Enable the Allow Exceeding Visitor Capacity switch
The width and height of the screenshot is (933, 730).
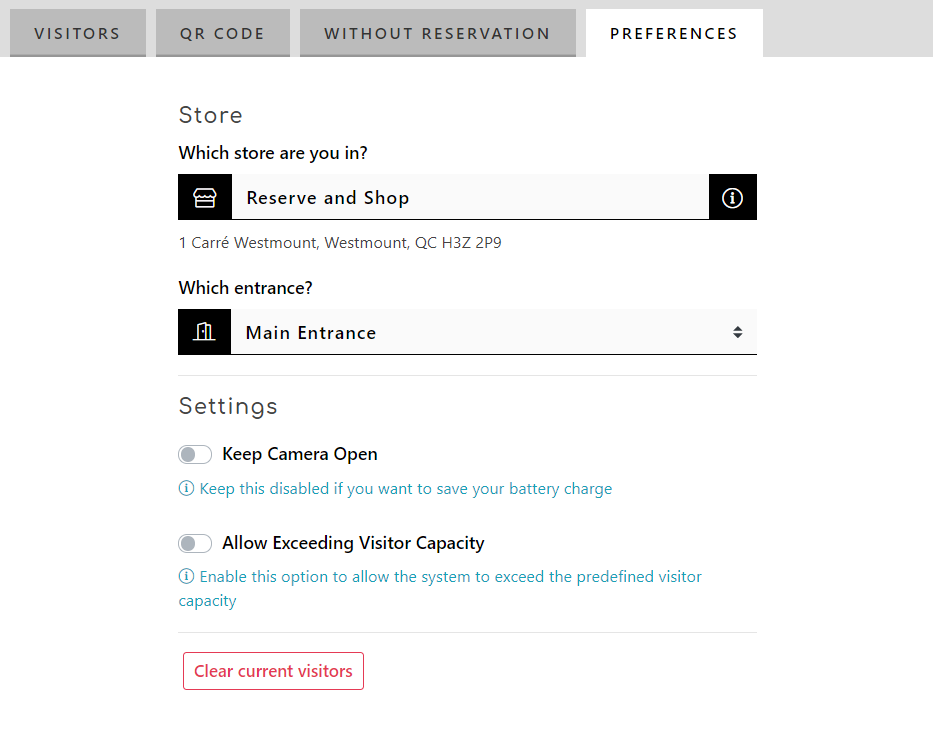click(x=195, y=543)
